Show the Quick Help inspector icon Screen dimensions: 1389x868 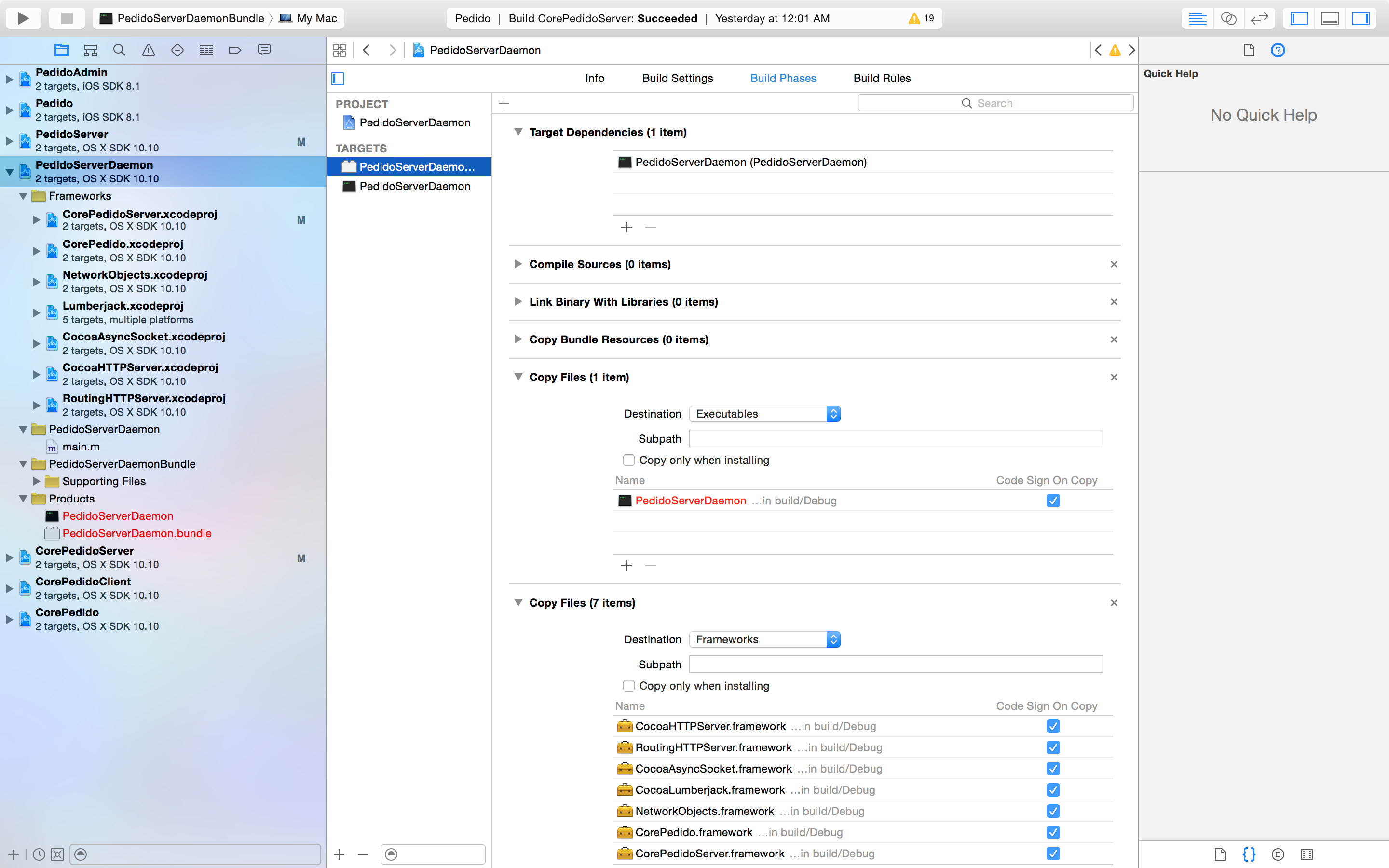1278,51
